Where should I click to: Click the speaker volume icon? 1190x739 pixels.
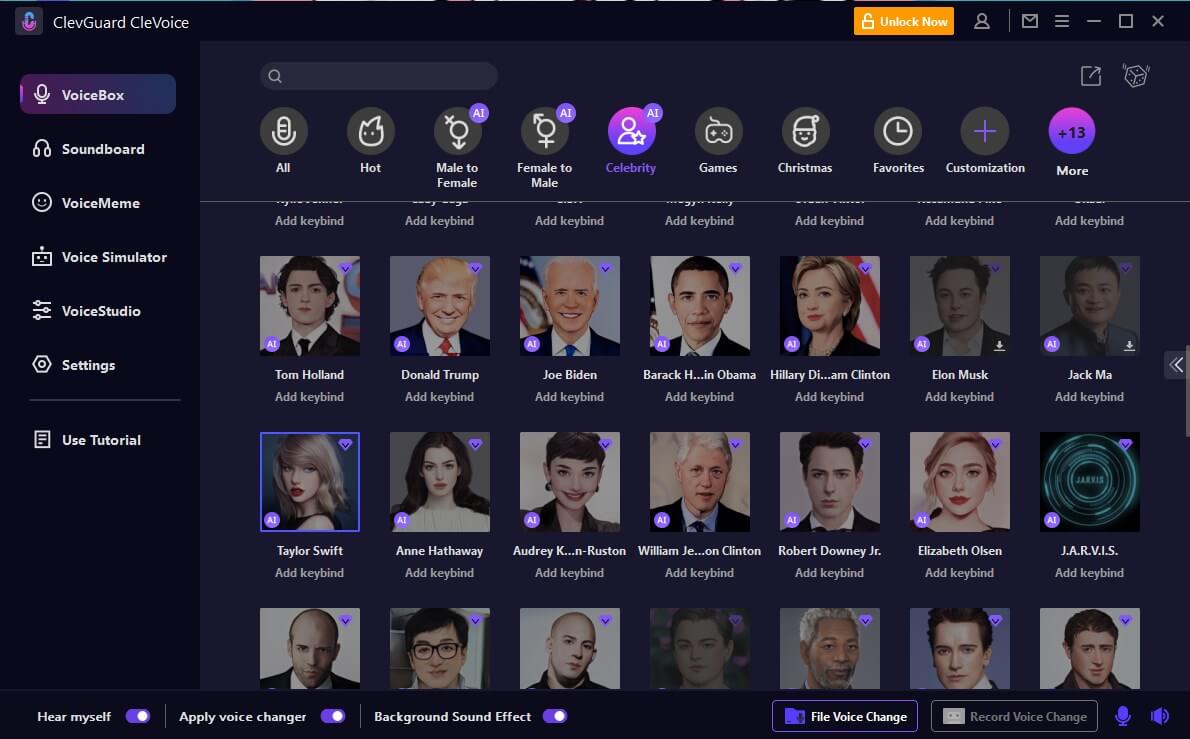click(1160, 715)
